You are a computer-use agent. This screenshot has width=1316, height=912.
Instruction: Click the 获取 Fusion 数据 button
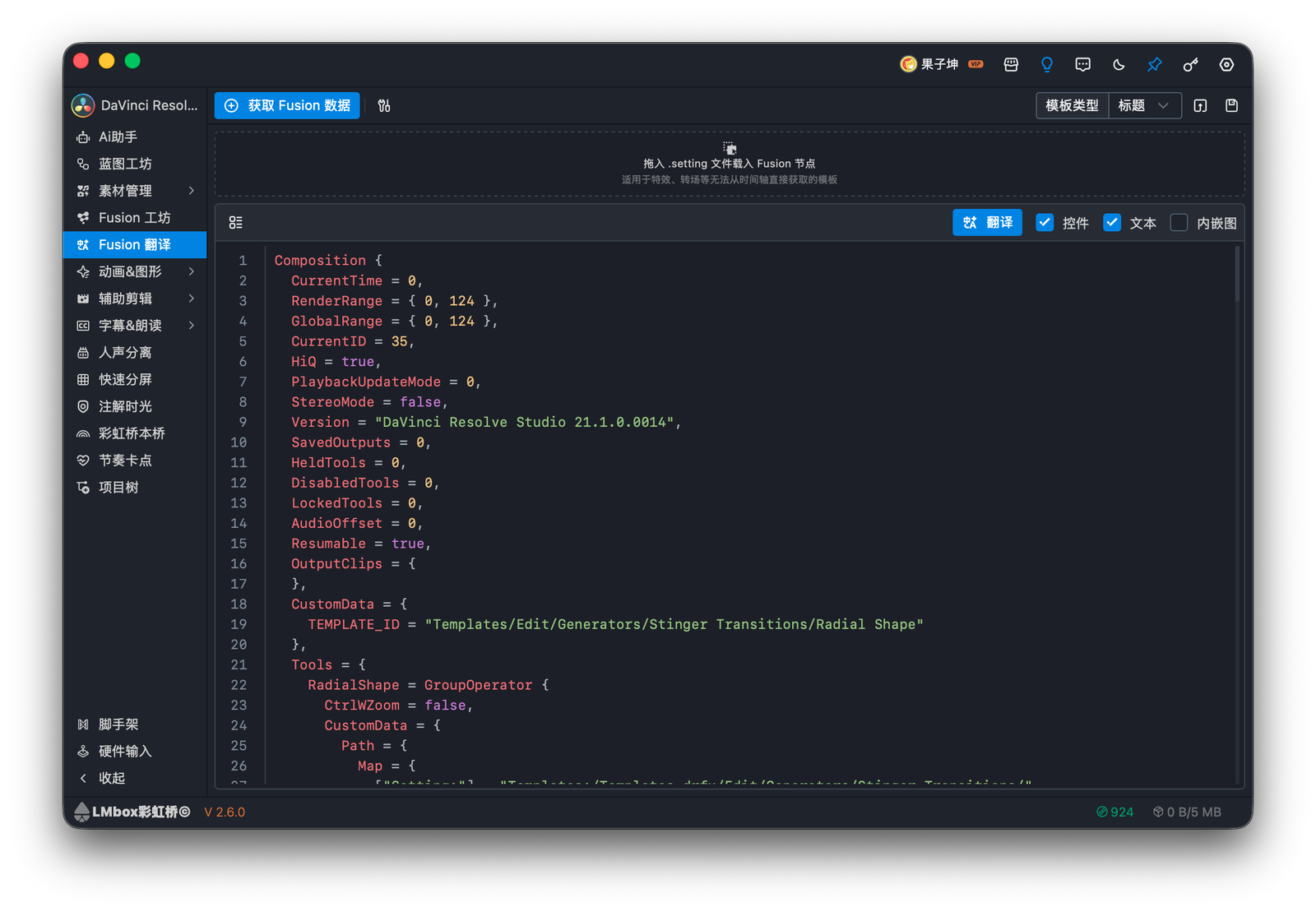[287, 105]
